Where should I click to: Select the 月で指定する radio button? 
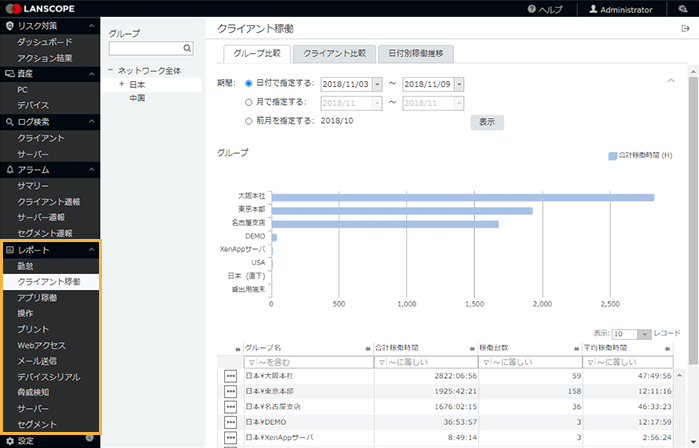249,102
